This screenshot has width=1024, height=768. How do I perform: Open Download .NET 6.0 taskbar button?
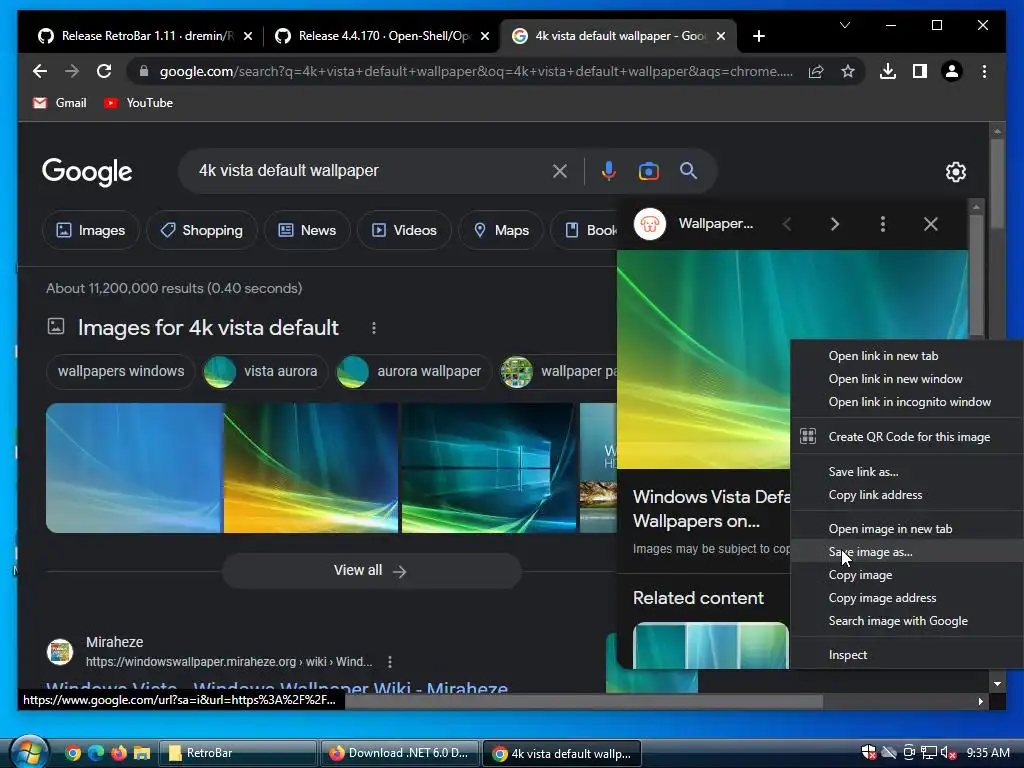(400, 753)
